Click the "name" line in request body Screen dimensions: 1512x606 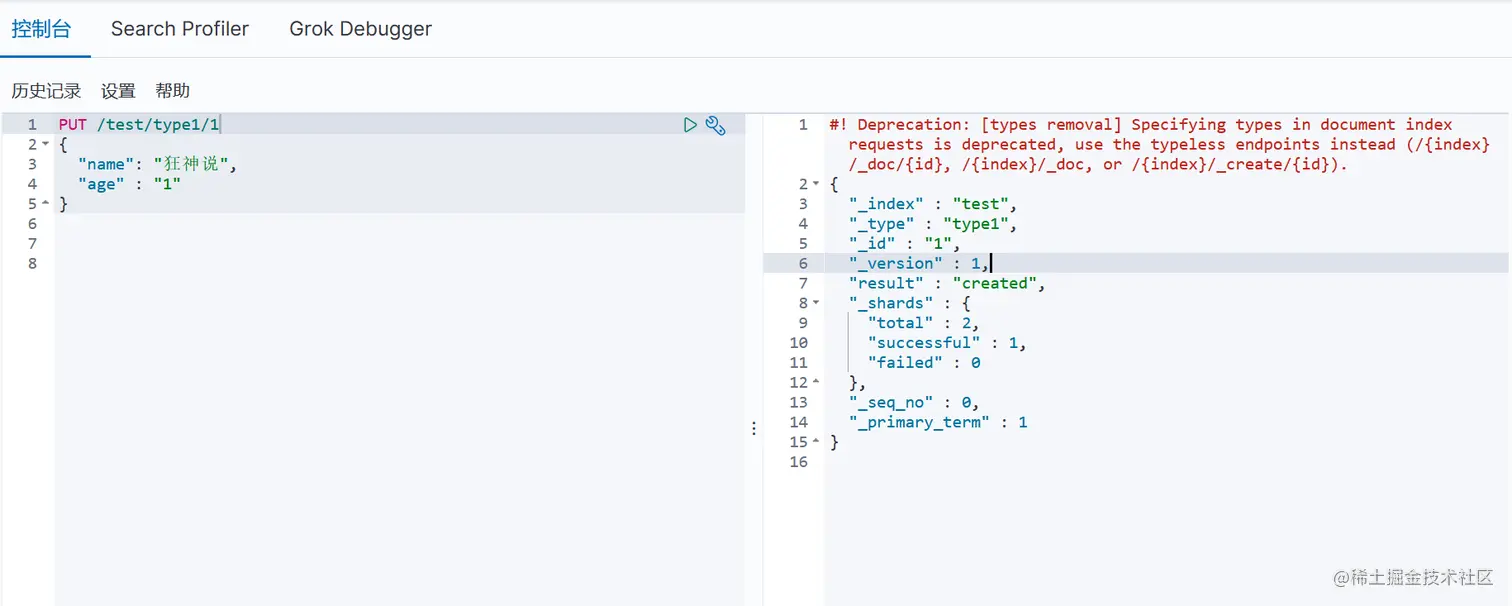point(158,164)
